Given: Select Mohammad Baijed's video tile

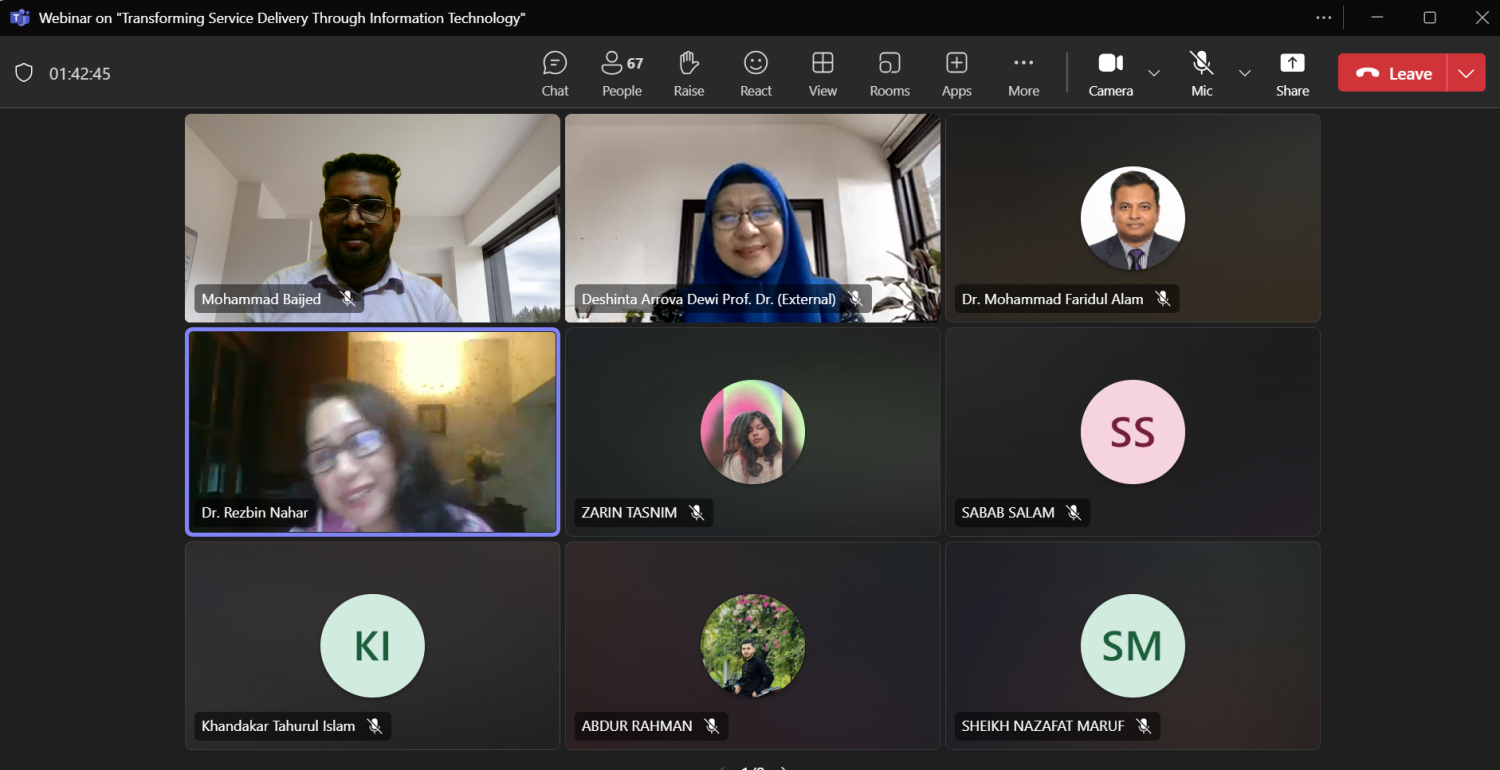Looking at the screenshot, I should 372,217.
